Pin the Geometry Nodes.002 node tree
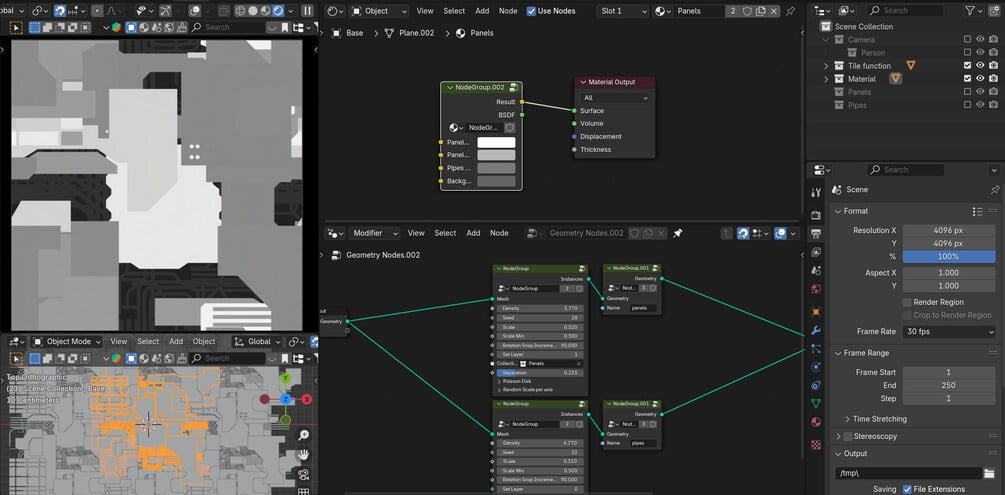The height and width of the screenshot is (495, 1005). (677, 233)
